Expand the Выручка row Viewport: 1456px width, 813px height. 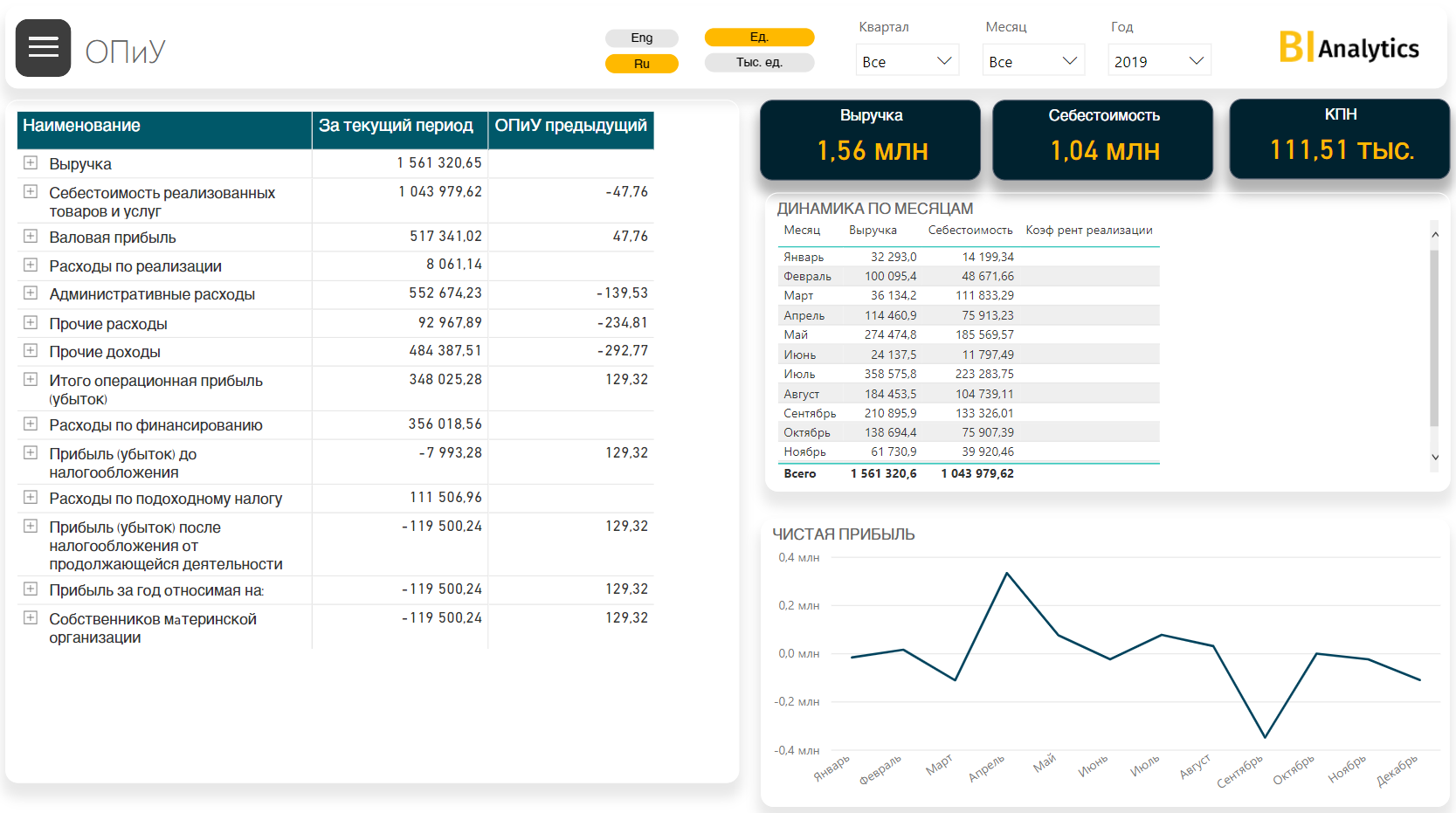point(31,163)
